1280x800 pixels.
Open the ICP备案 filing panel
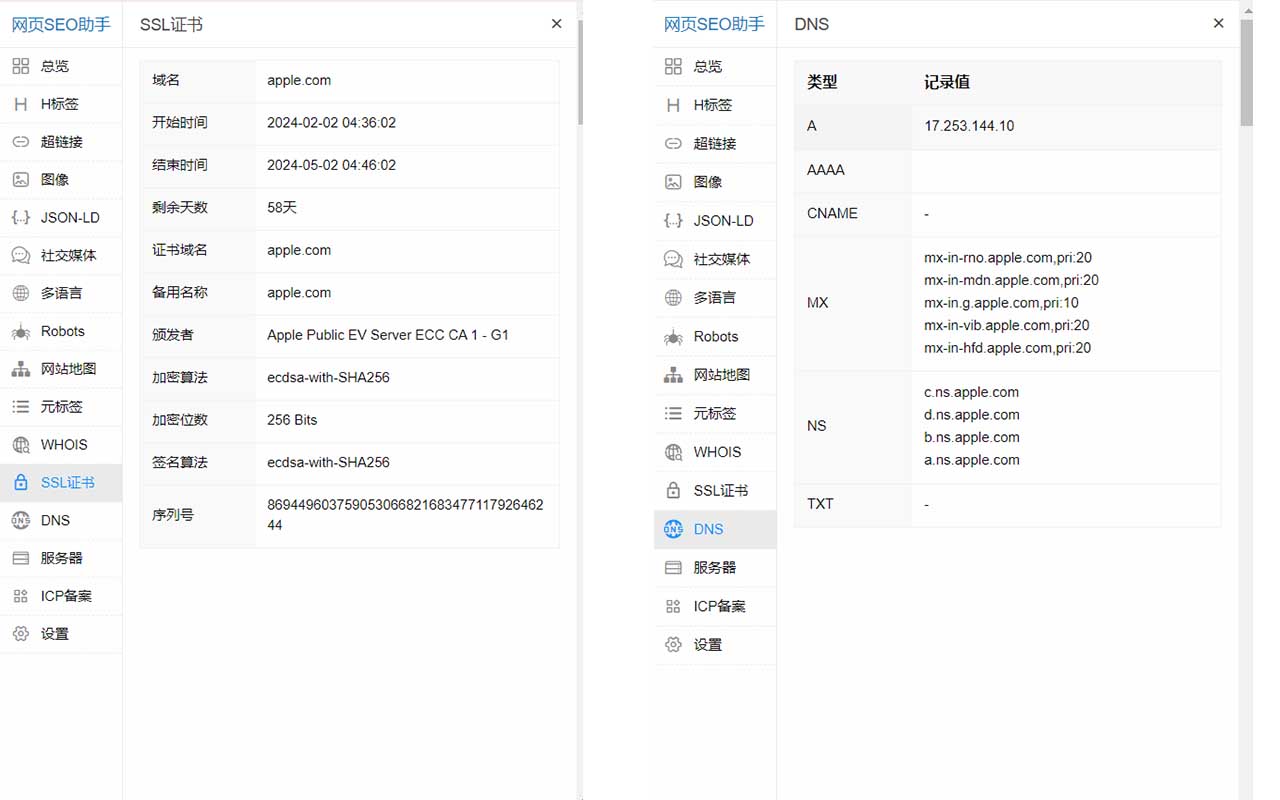[x=62, y=595]
